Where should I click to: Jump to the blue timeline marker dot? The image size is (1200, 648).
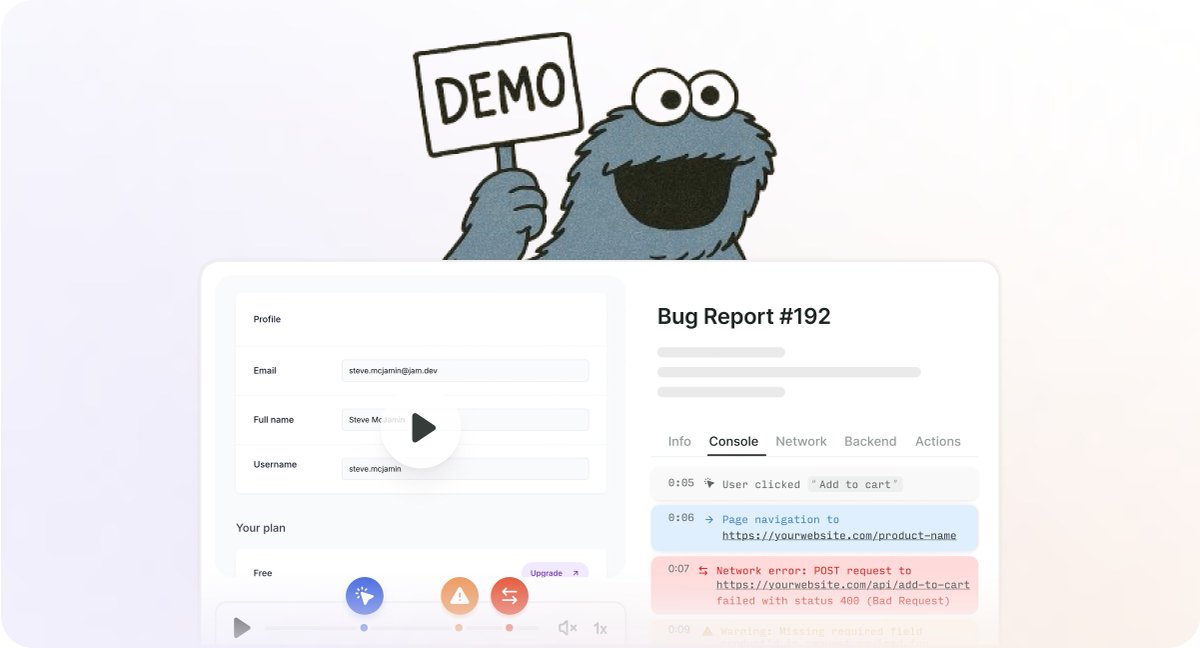pos(364,628)
